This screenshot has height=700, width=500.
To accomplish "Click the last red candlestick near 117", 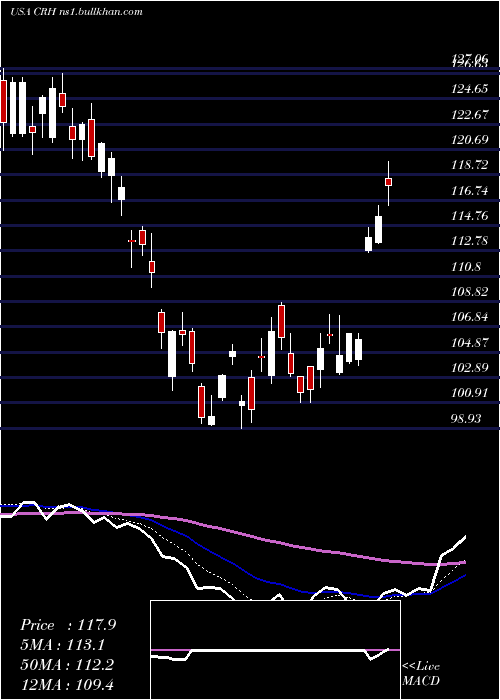I will [388, 182].
